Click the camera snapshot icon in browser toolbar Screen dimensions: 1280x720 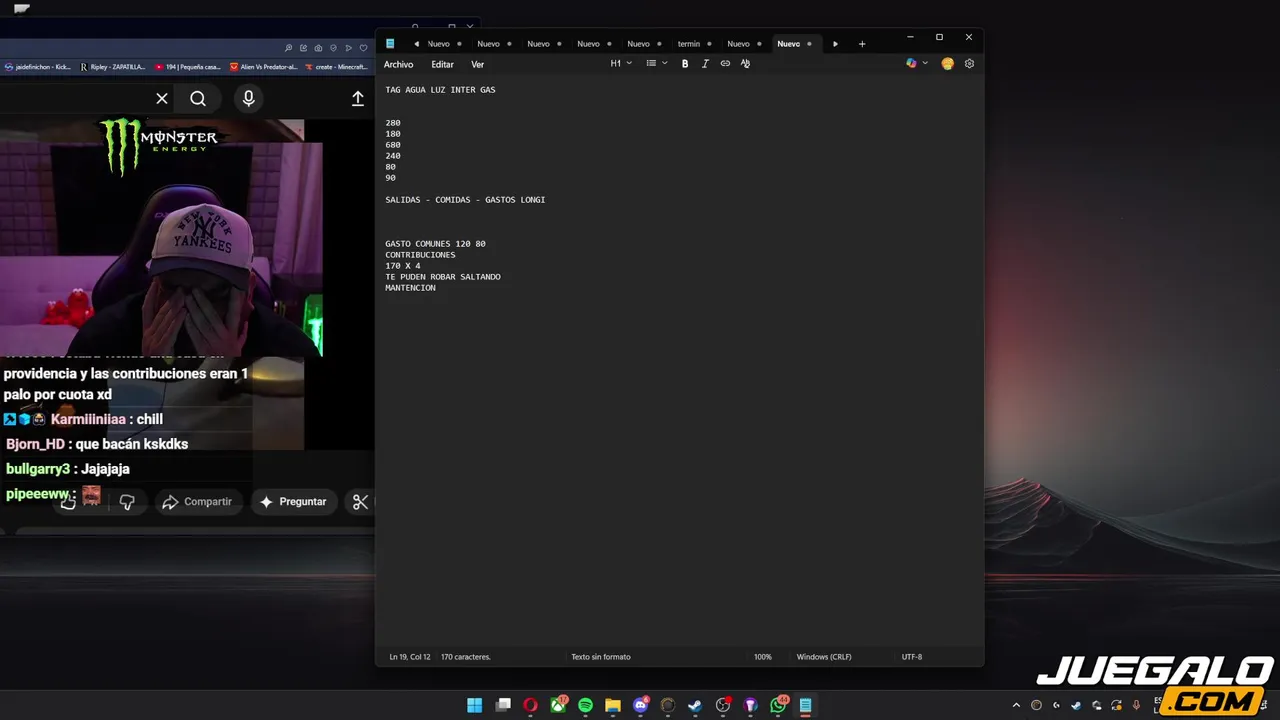click(x=318, y=48)
